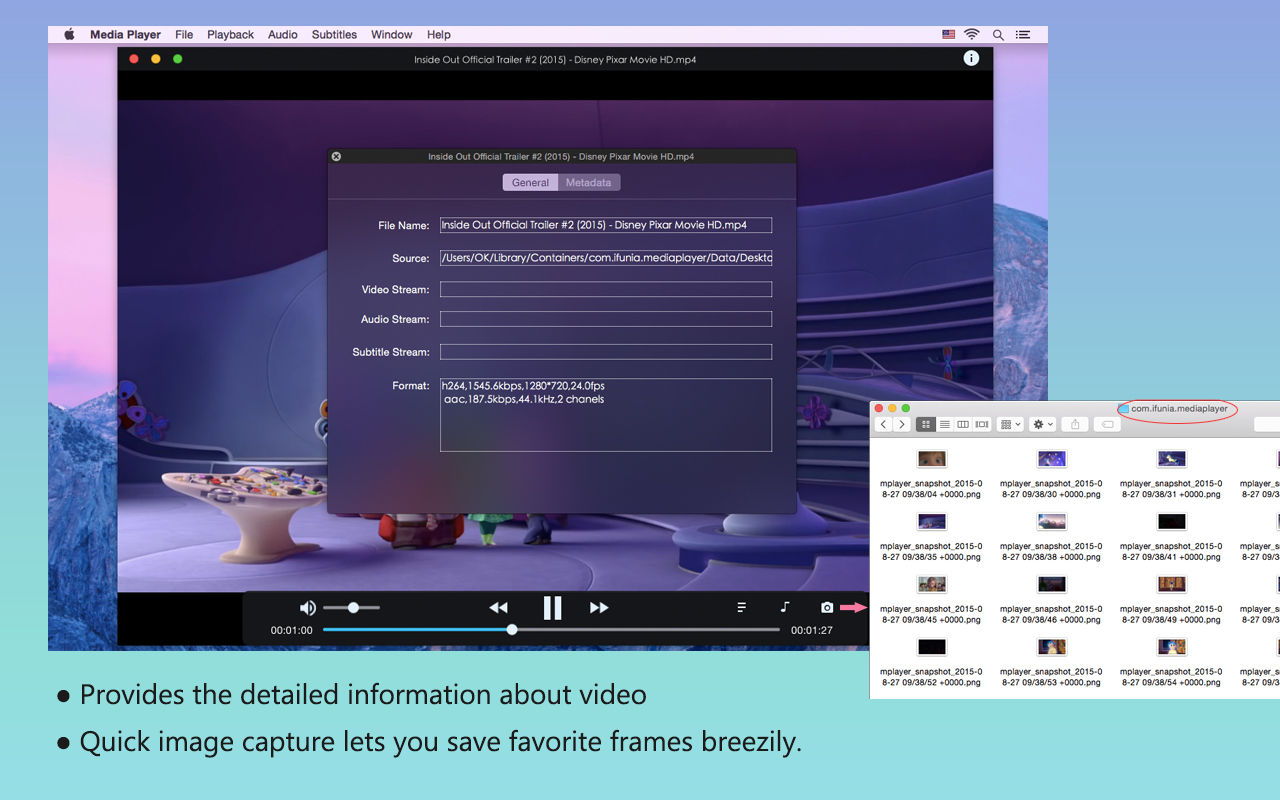
Task: Open the Window menu
Action: [x=392, y=34]
